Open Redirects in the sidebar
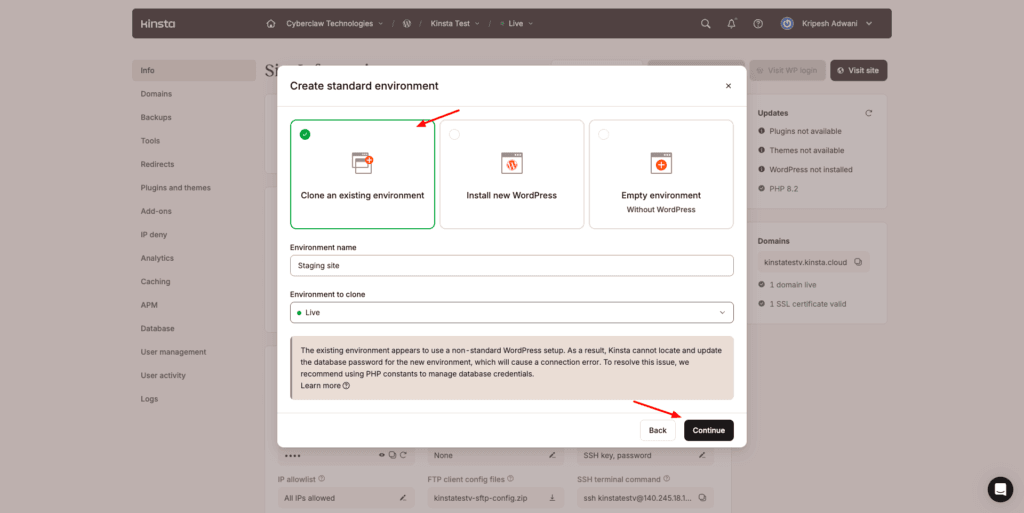The width and height of the screenshot is (1024, 513). 157,164
